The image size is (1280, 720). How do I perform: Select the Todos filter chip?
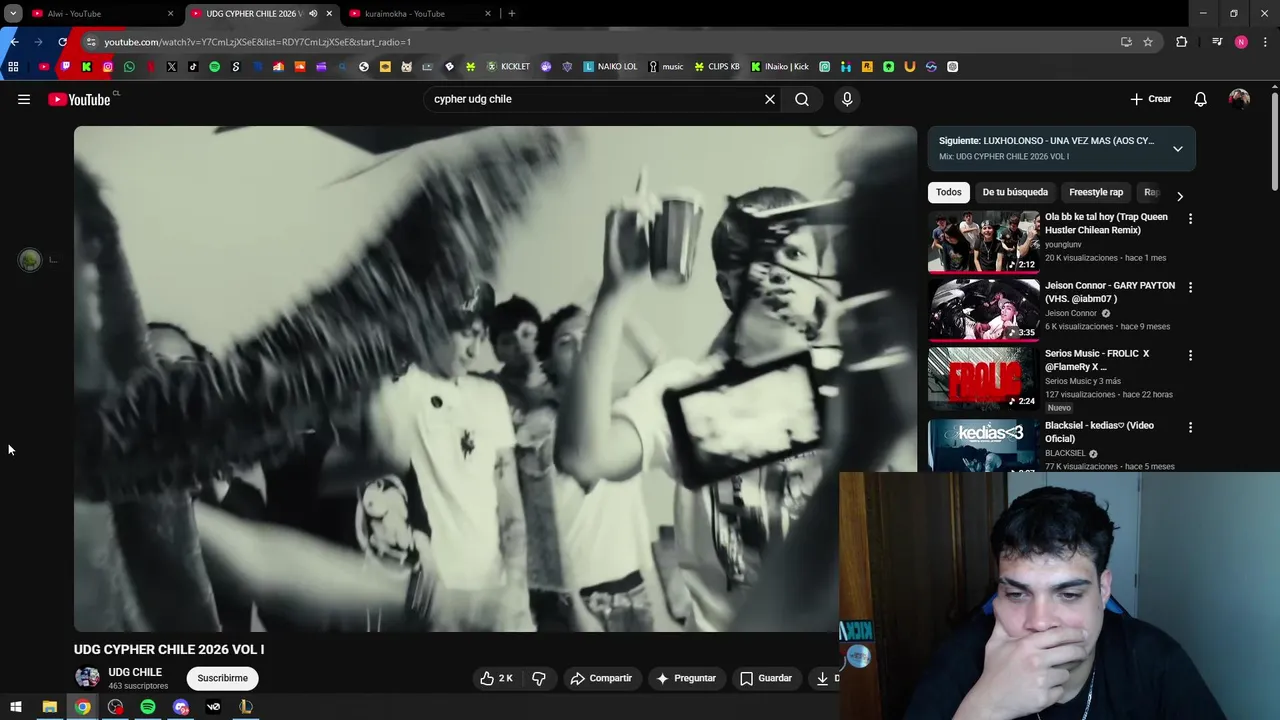click(948, 192)
